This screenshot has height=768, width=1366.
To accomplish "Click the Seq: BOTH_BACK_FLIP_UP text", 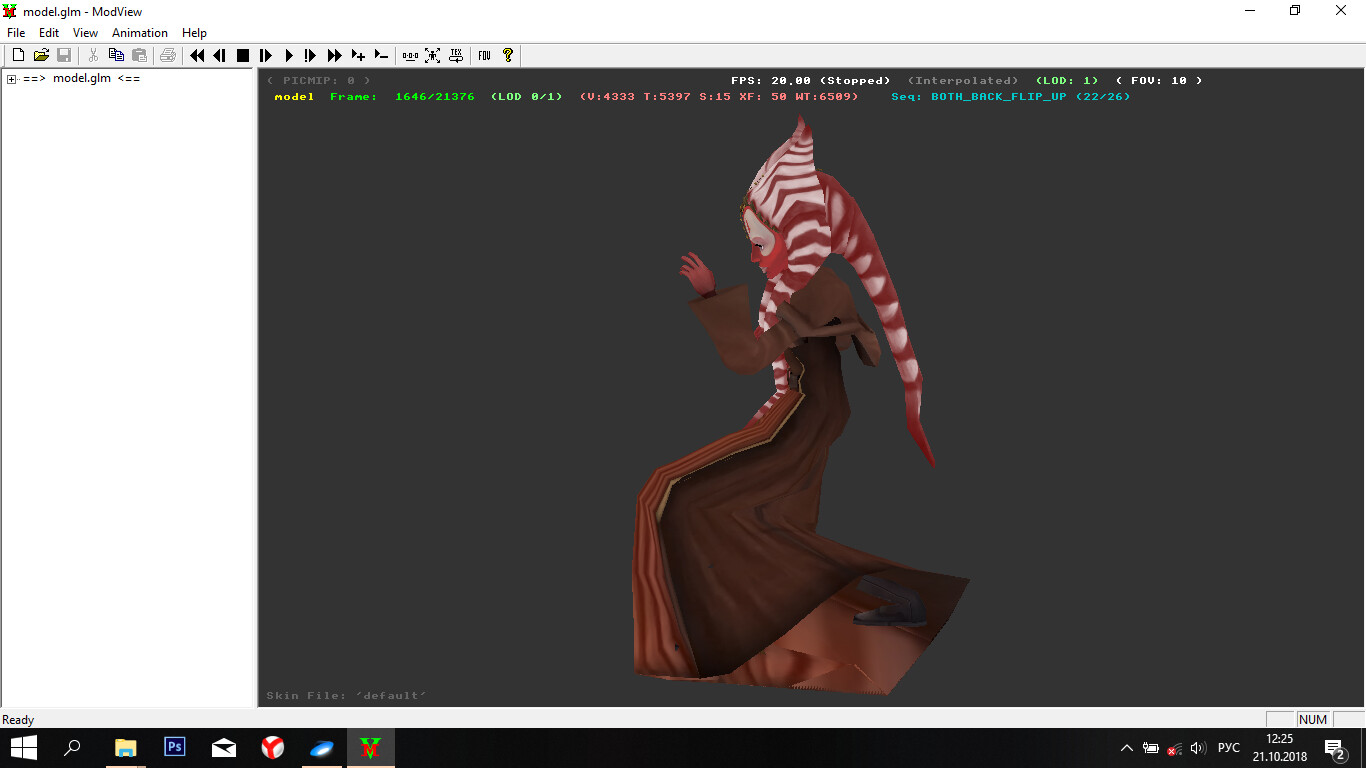I will 1011,97.
